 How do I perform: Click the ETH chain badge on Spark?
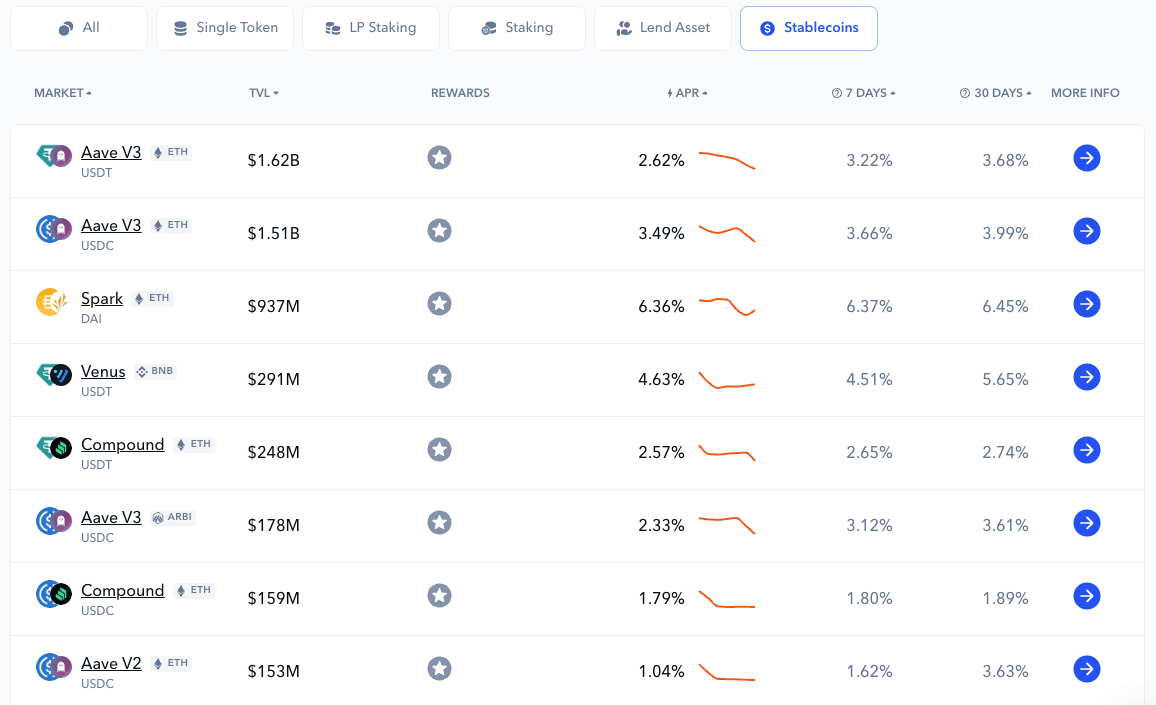(152, 298)
